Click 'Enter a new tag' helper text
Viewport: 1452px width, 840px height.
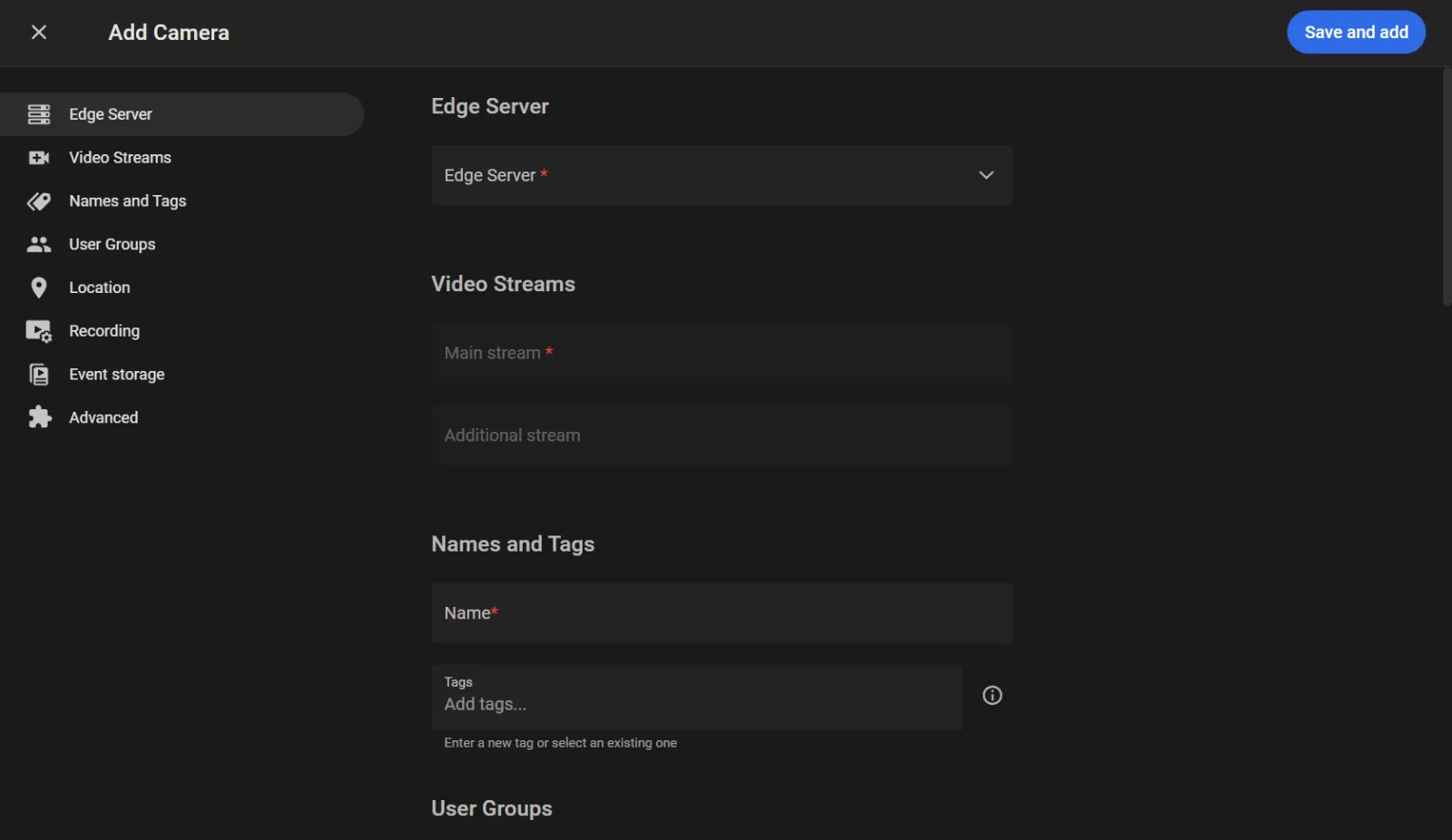tap(560, 743)
